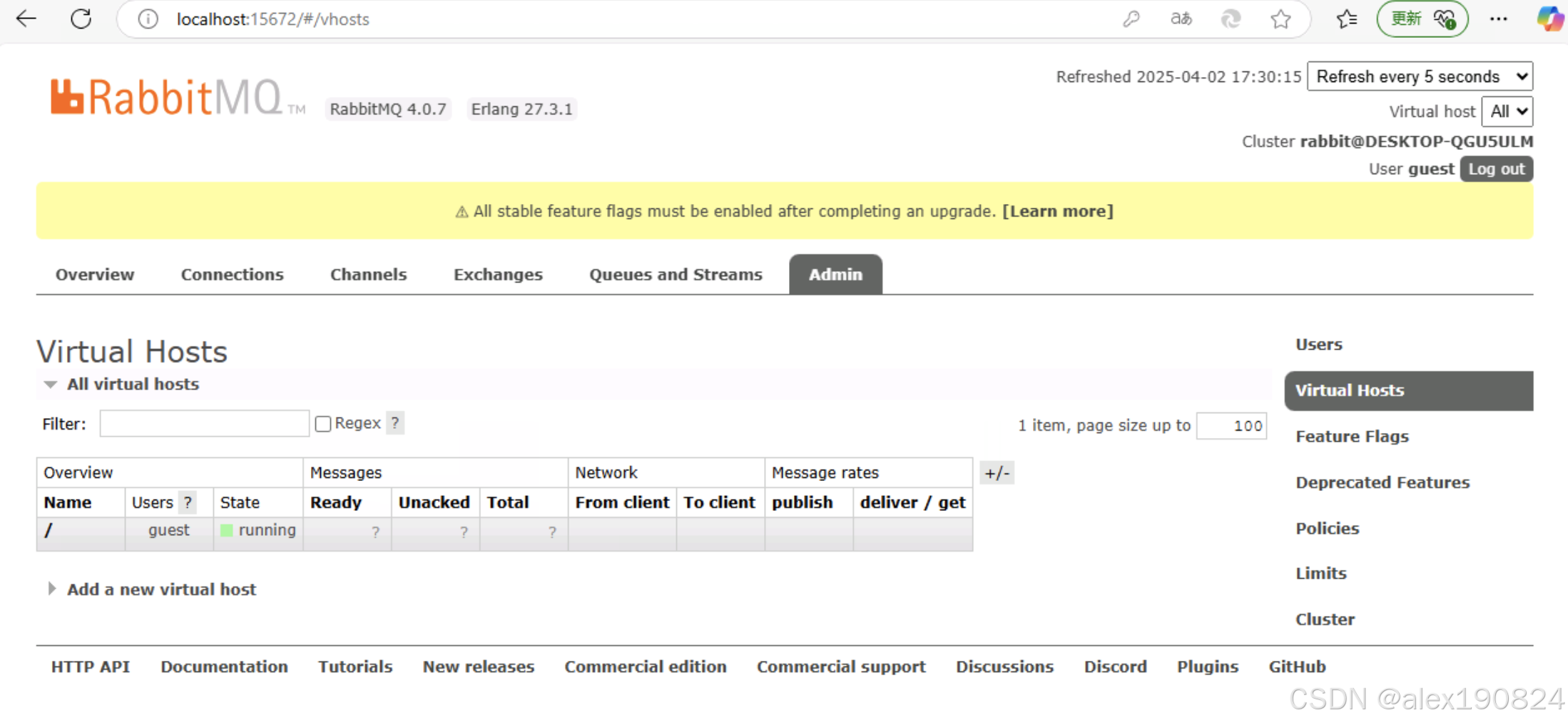
Task: Open the New releases footer link
Action: click(478, 666)
